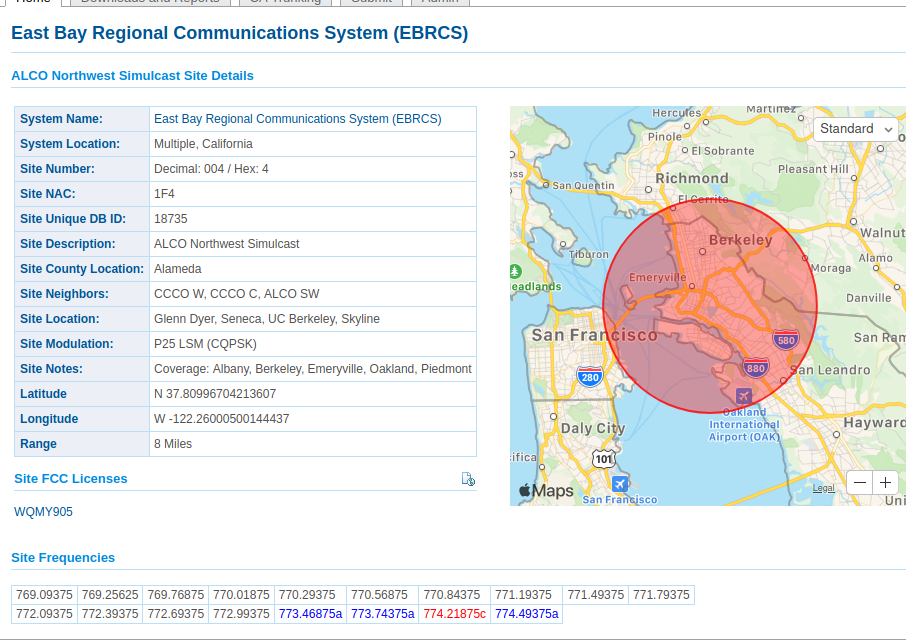Select Oakland Airport plane icon on map
The height and width of the screenshot is (644, 906).
point(744,396)
